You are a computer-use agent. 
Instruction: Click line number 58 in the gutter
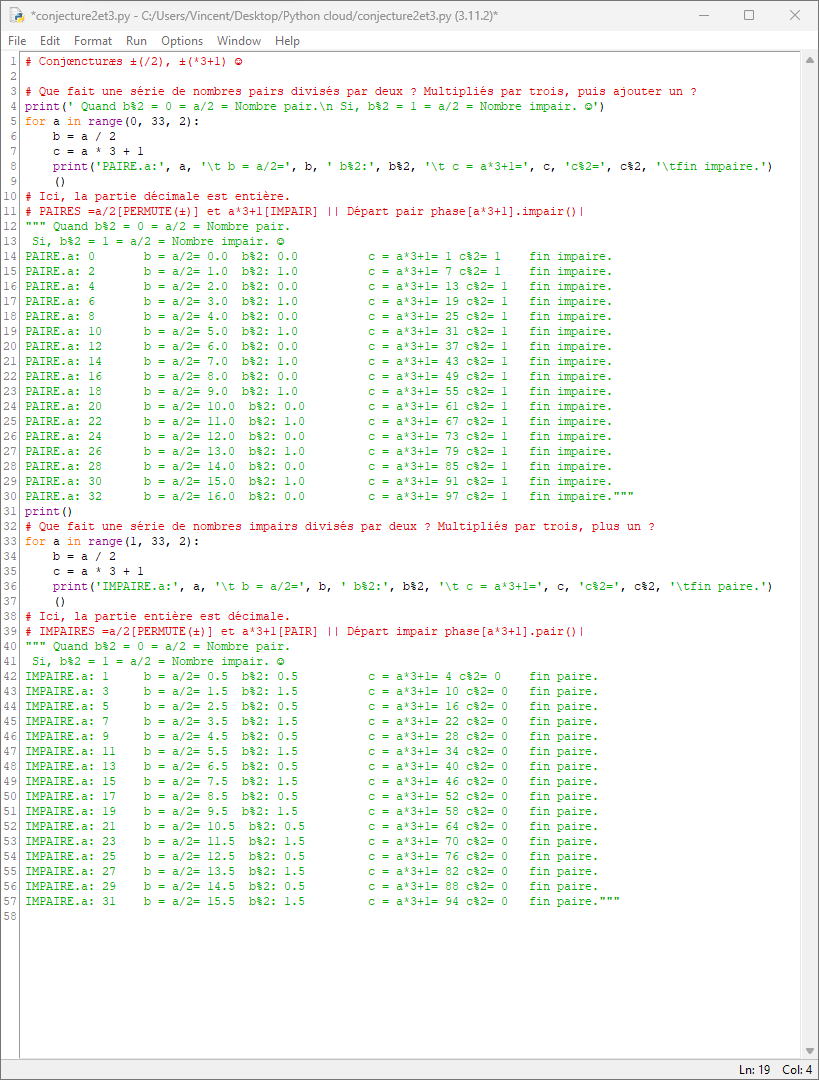click(10, 916)
